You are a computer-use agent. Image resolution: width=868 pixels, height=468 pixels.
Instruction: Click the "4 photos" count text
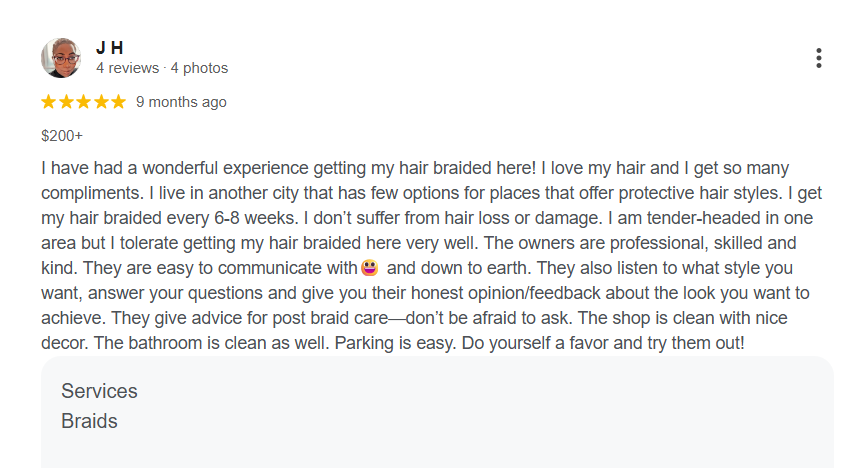pyautogui.click(x=199, y=68)
